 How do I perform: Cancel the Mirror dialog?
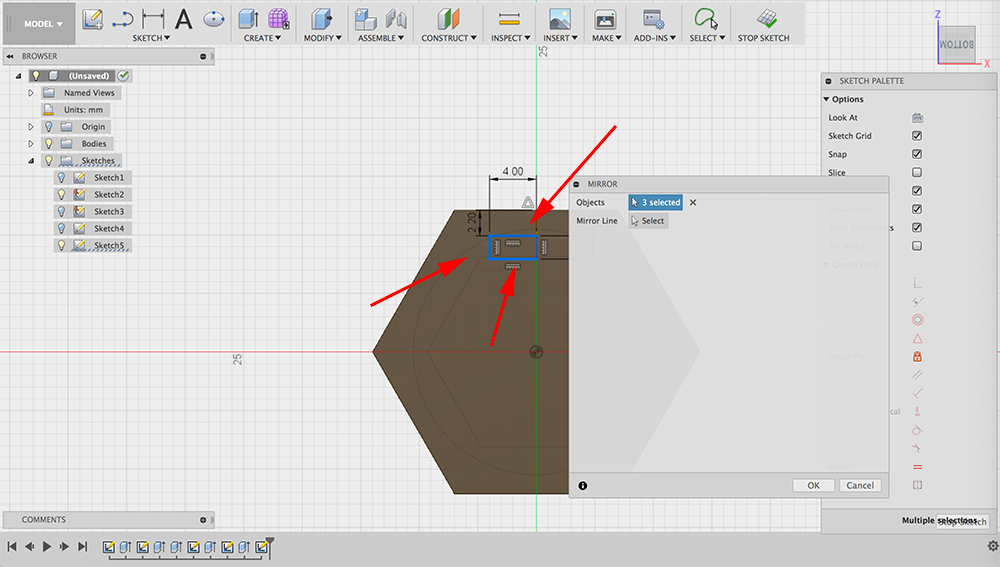[860, 485]
